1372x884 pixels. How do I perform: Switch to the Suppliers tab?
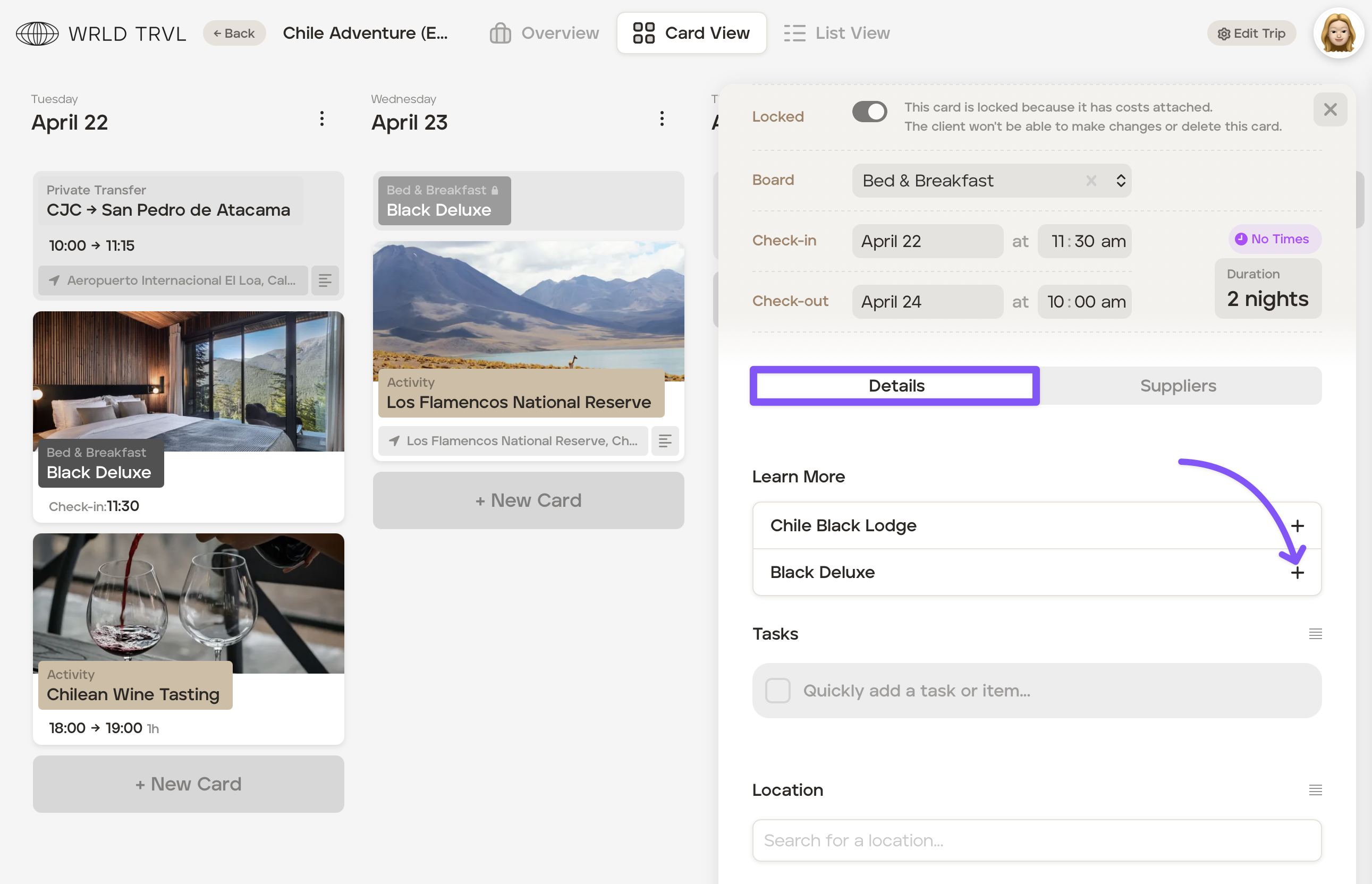point(1178,386)
